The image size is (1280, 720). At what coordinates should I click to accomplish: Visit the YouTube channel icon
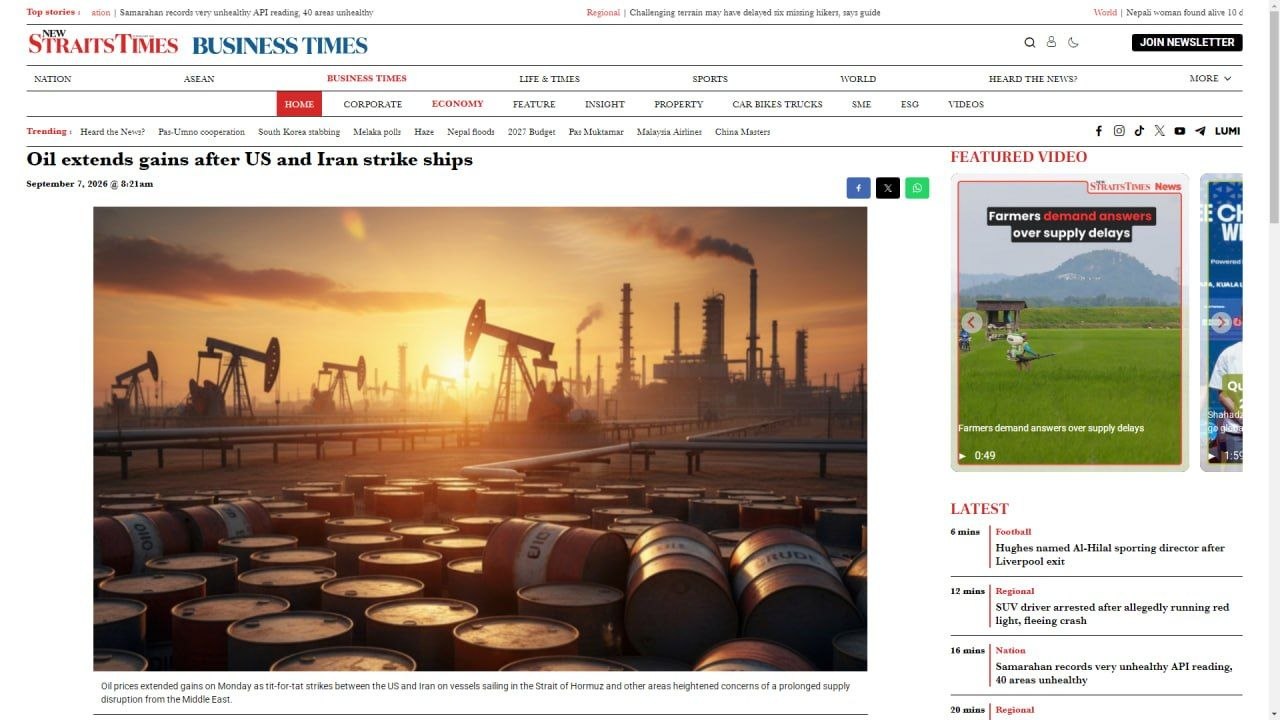pyautogui.click(x=1180, y=131)
